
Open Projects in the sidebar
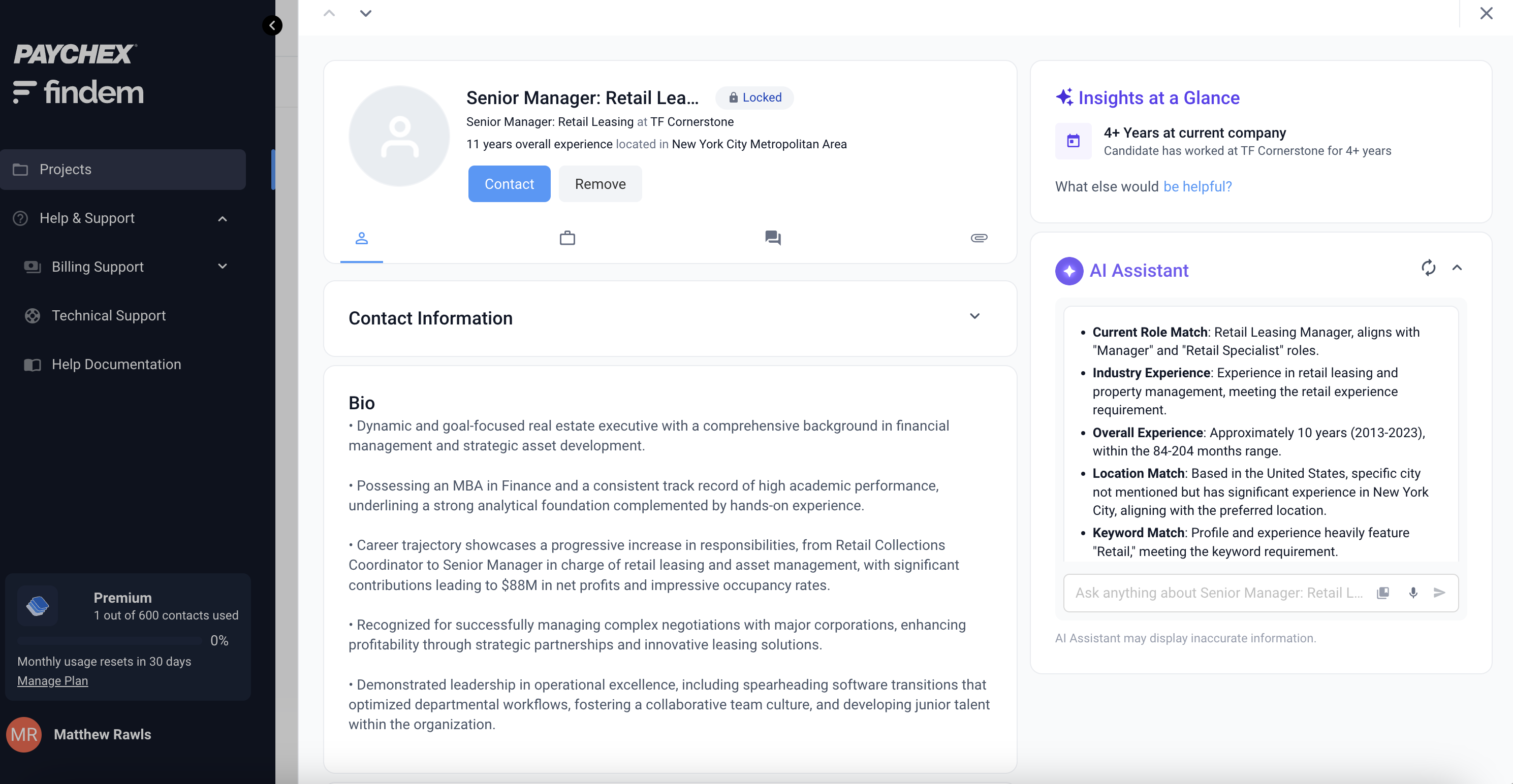point(65,170)
